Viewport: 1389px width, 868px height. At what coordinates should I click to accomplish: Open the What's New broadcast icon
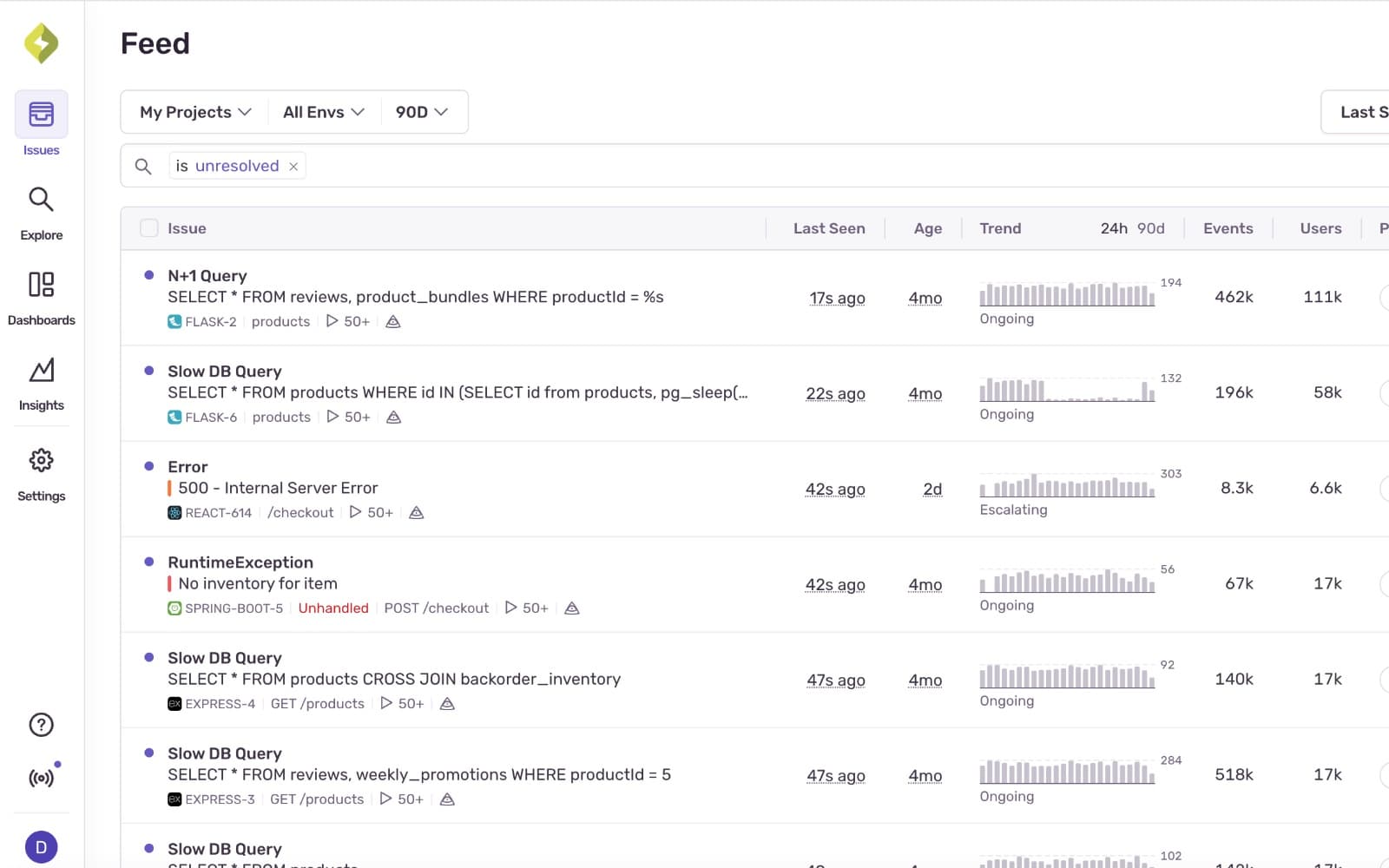41,778
